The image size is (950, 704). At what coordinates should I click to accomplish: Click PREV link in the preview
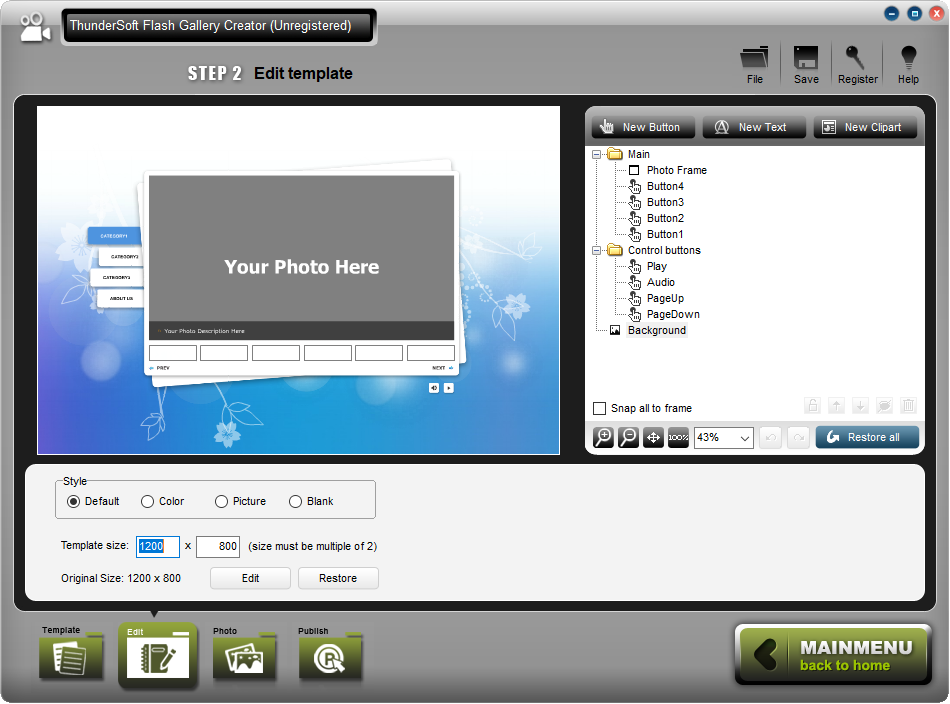(x=159, y=368)
